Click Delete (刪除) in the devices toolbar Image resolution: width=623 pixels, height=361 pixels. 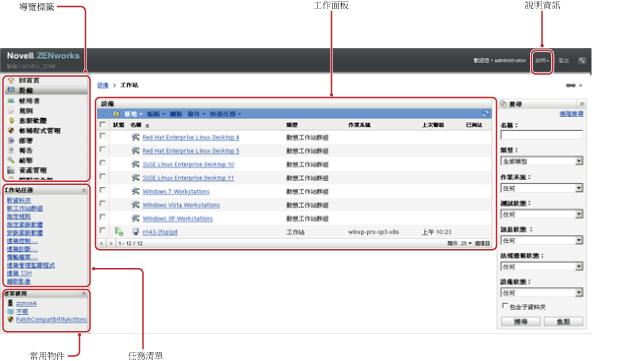(176, 114)
